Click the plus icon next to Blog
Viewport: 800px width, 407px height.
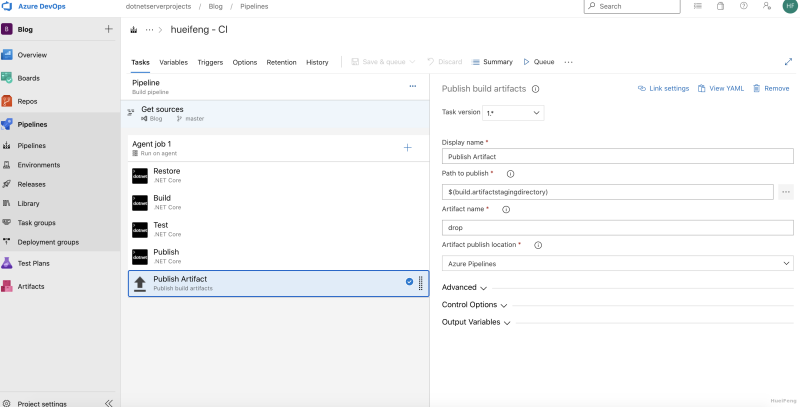(109, 29)
